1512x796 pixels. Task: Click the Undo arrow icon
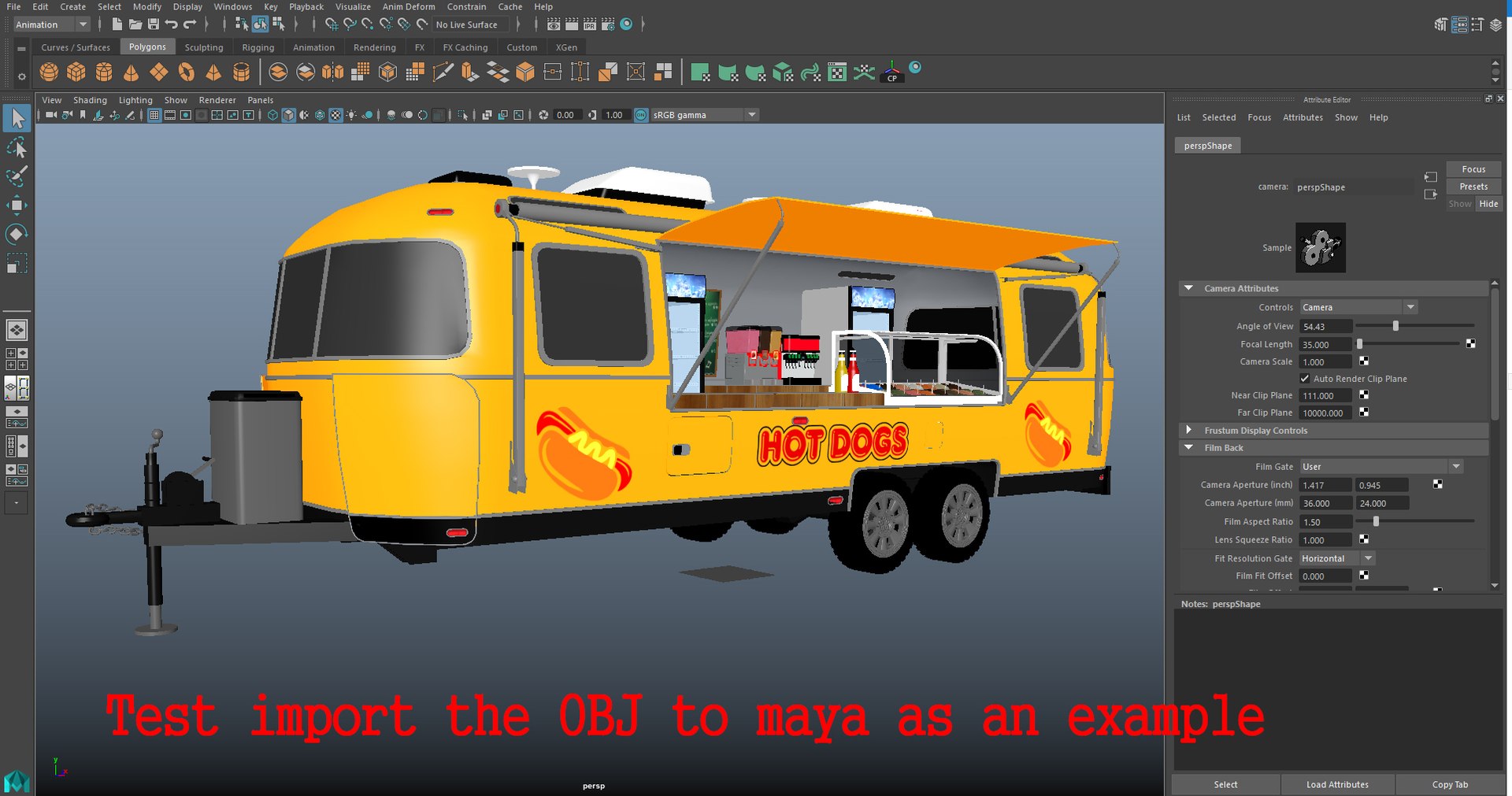pos(172,24)
